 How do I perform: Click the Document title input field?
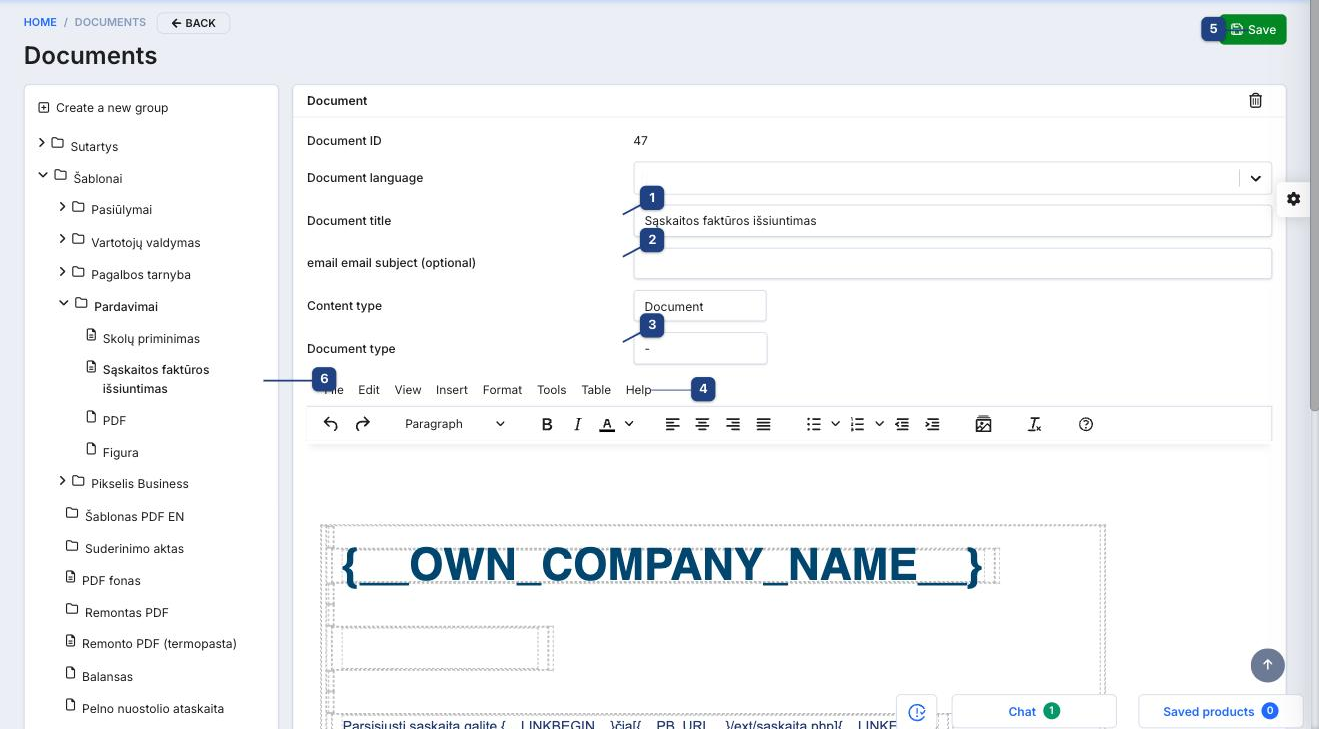tap(953, 221)
